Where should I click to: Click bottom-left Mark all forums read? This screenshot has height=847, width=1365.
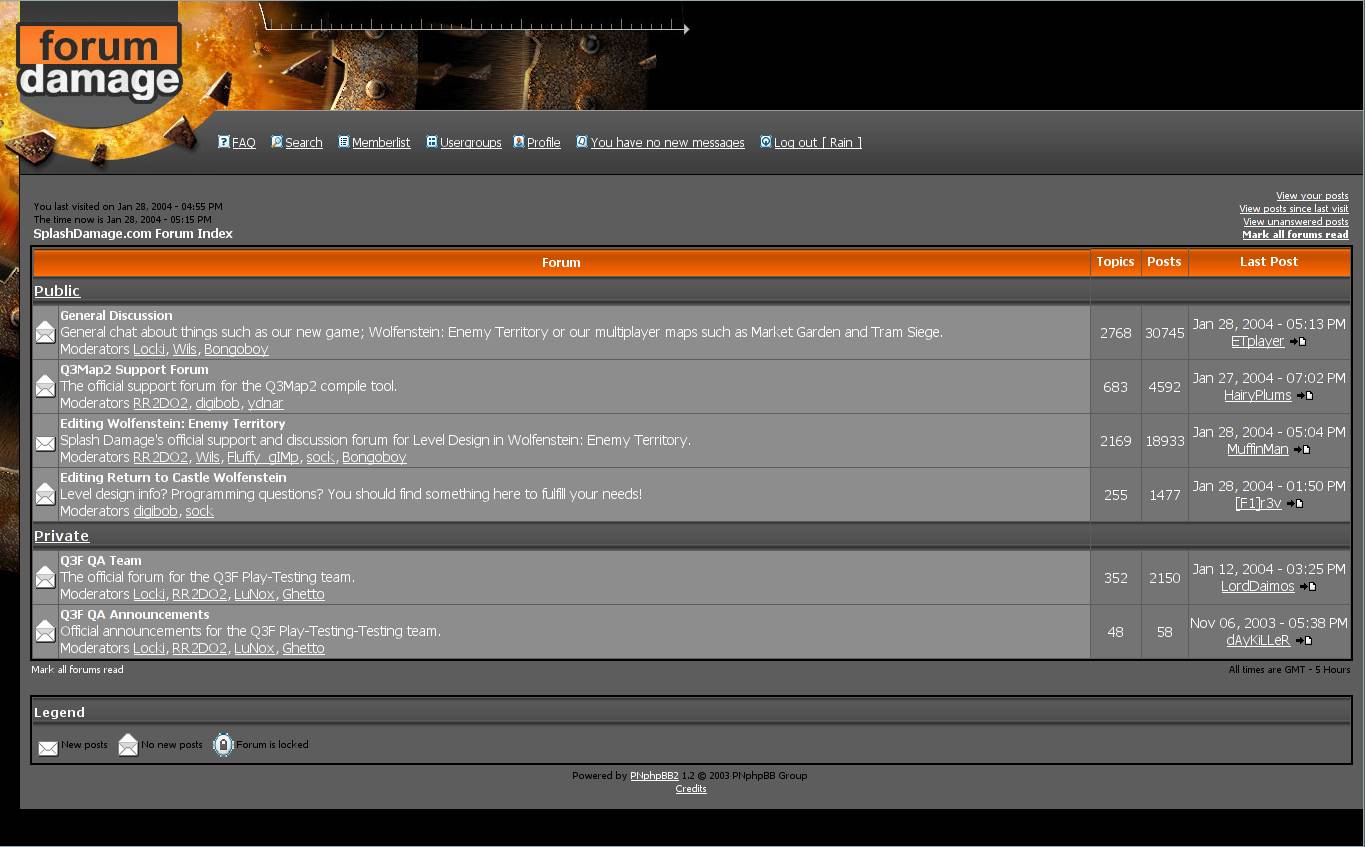click(77, 670)
